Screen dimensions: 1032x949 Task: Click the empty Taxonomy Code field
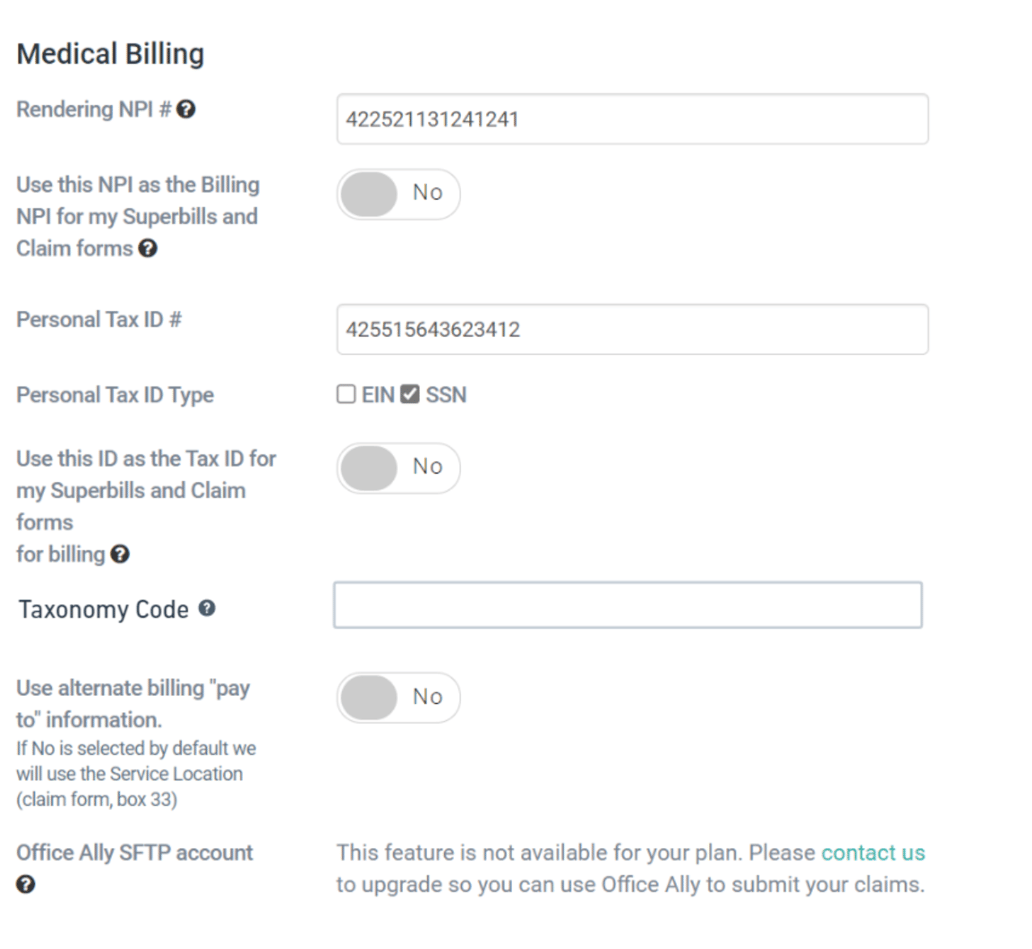(627, 606)
